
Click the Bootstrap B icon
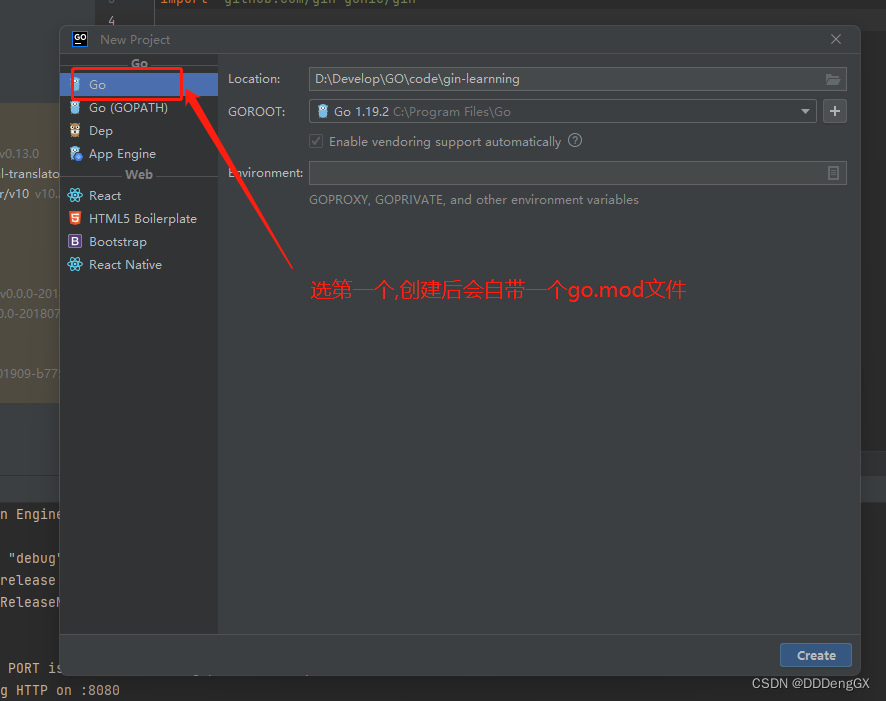tap(75, 241)
